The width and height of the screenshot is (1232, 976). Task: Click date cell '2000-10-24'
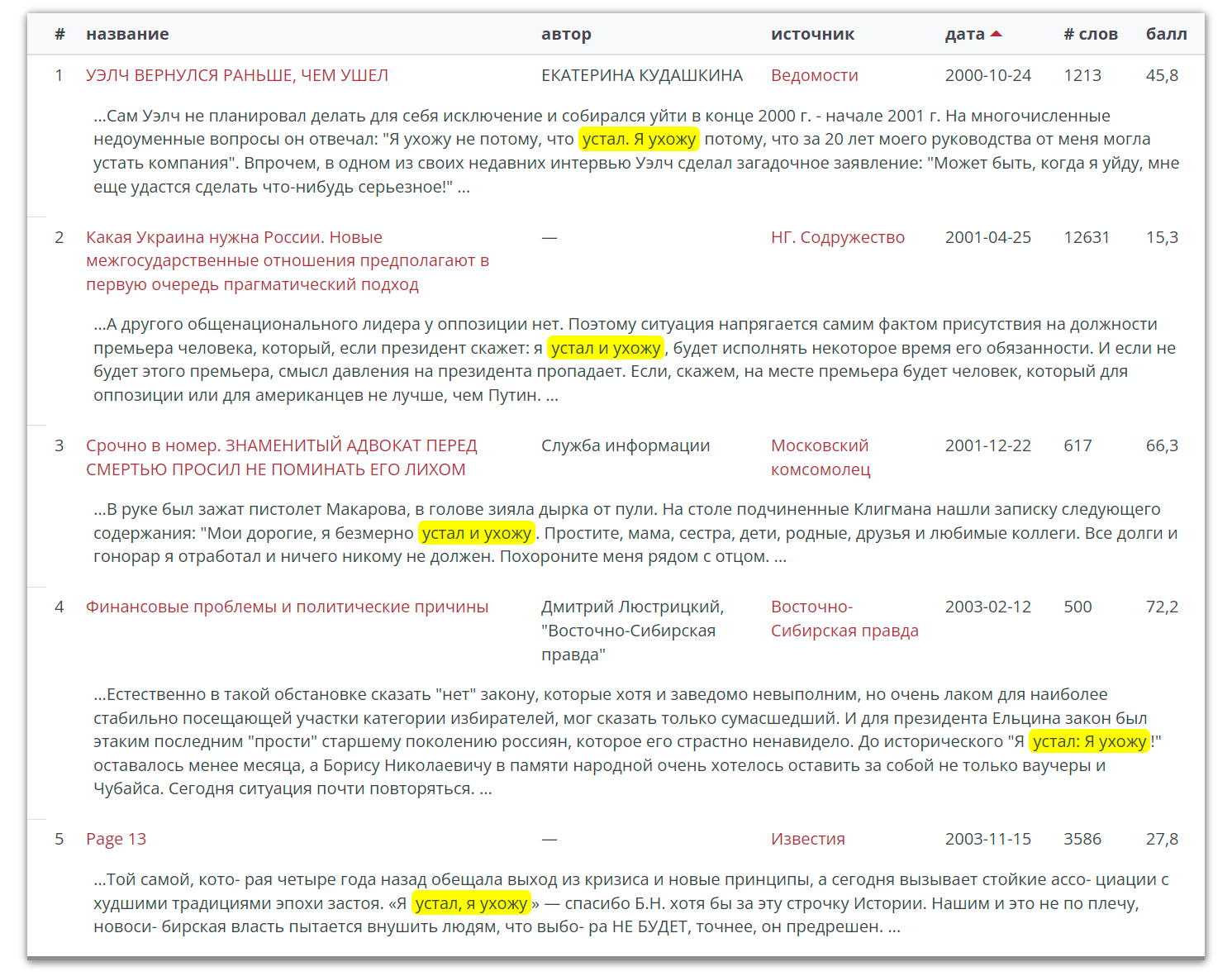[x=988, y=75]
